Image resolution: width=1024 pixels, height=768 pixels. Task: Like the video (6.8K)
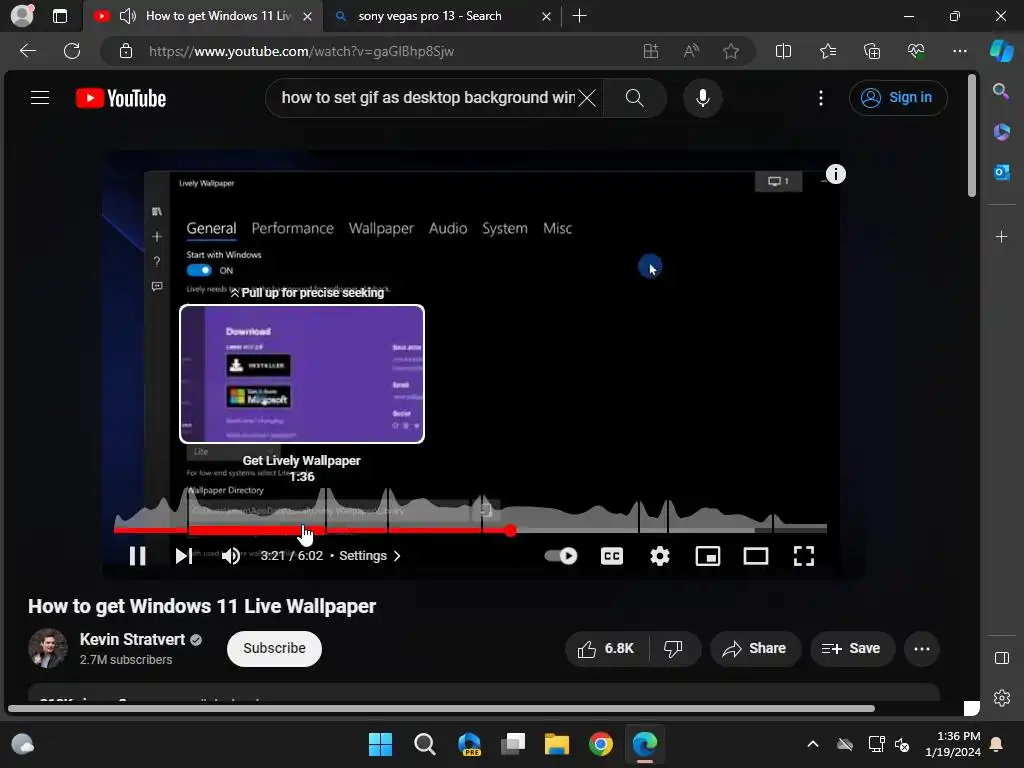tap(605, 648)
